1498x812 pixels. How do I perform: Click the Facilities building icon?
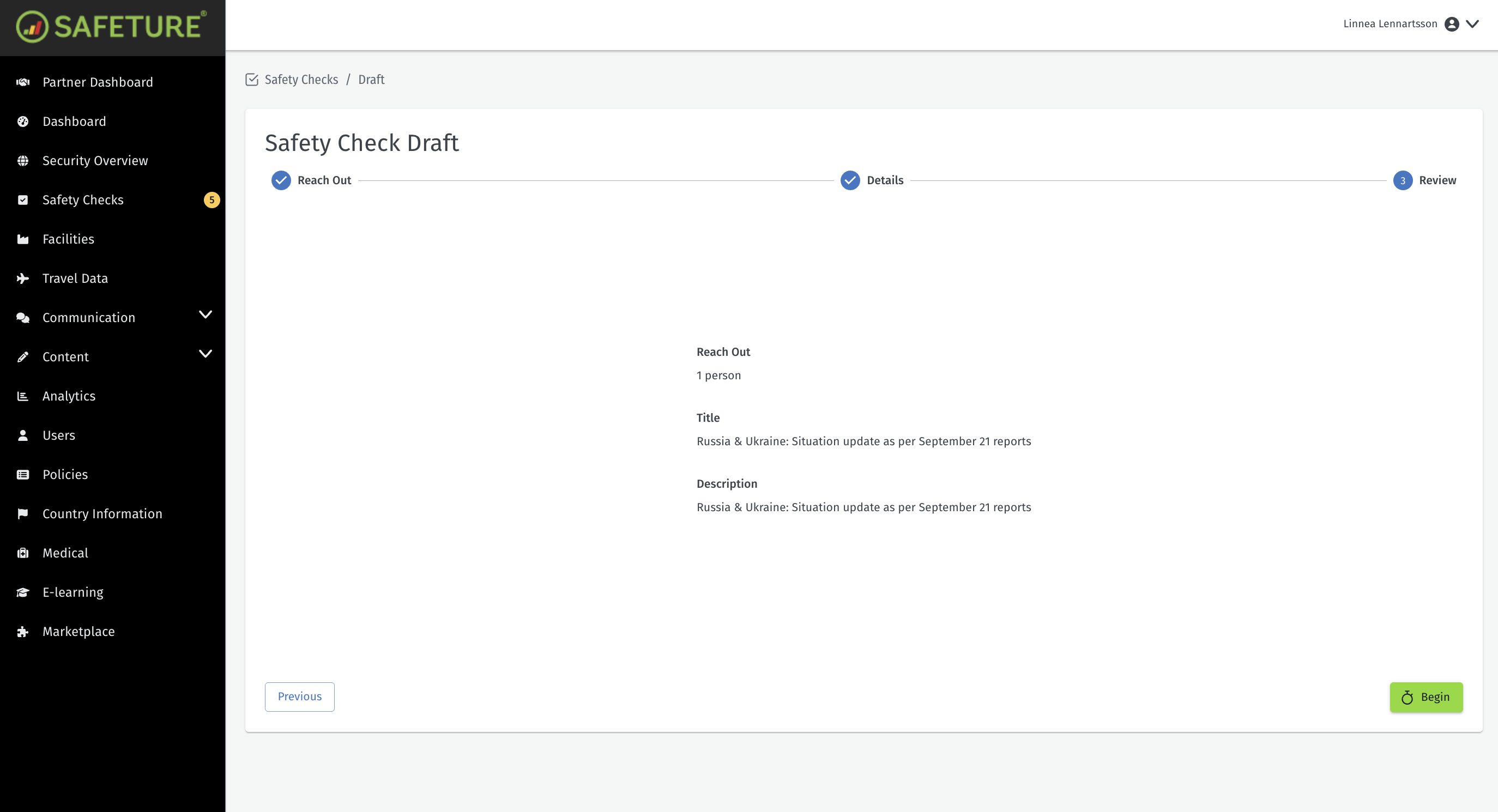tap(23, 239)
